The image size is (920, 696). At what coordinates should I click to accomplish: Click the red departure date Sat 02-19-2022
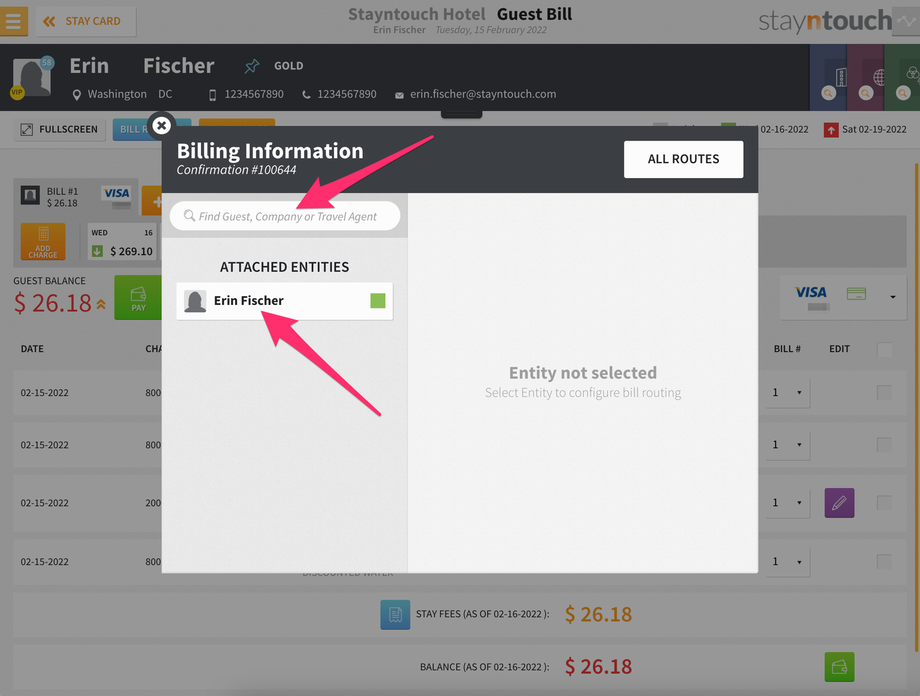865,129
